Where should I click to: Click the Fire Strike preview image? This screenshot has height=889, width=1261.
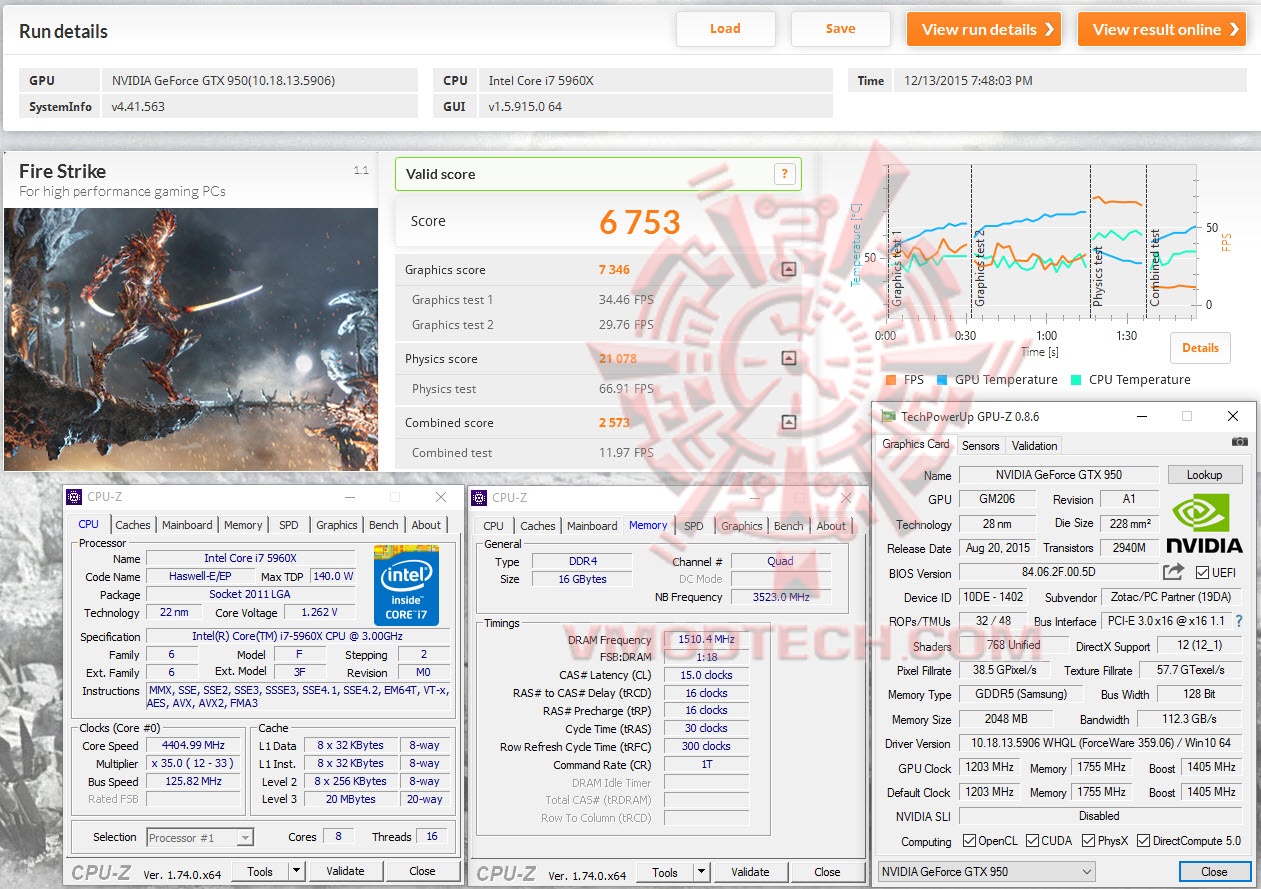(x=191, y=339)
